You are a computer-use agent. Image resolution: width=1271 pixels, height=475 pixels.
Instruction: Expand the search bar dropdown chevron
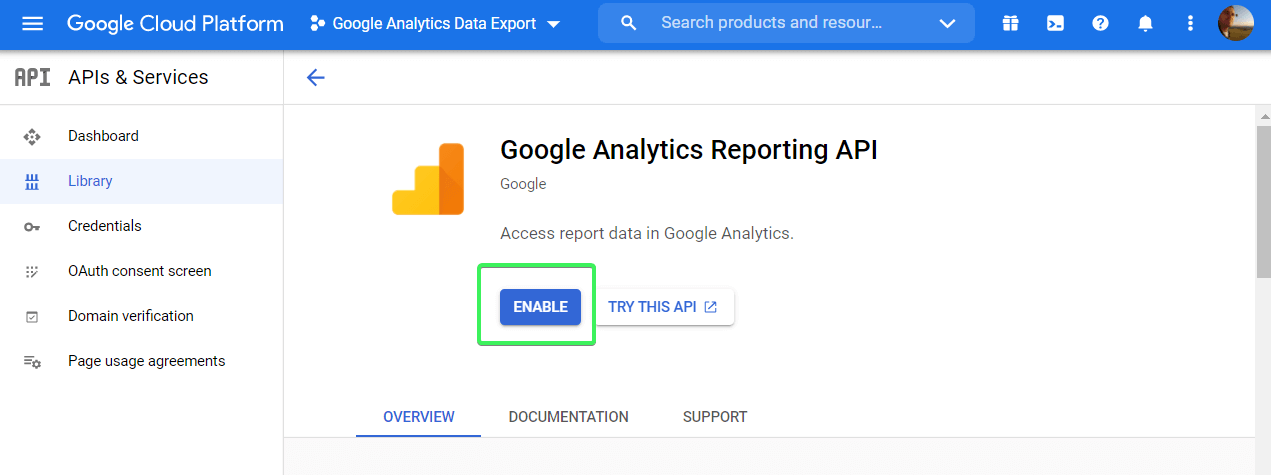pyautogui.click(x=947, y=23)
